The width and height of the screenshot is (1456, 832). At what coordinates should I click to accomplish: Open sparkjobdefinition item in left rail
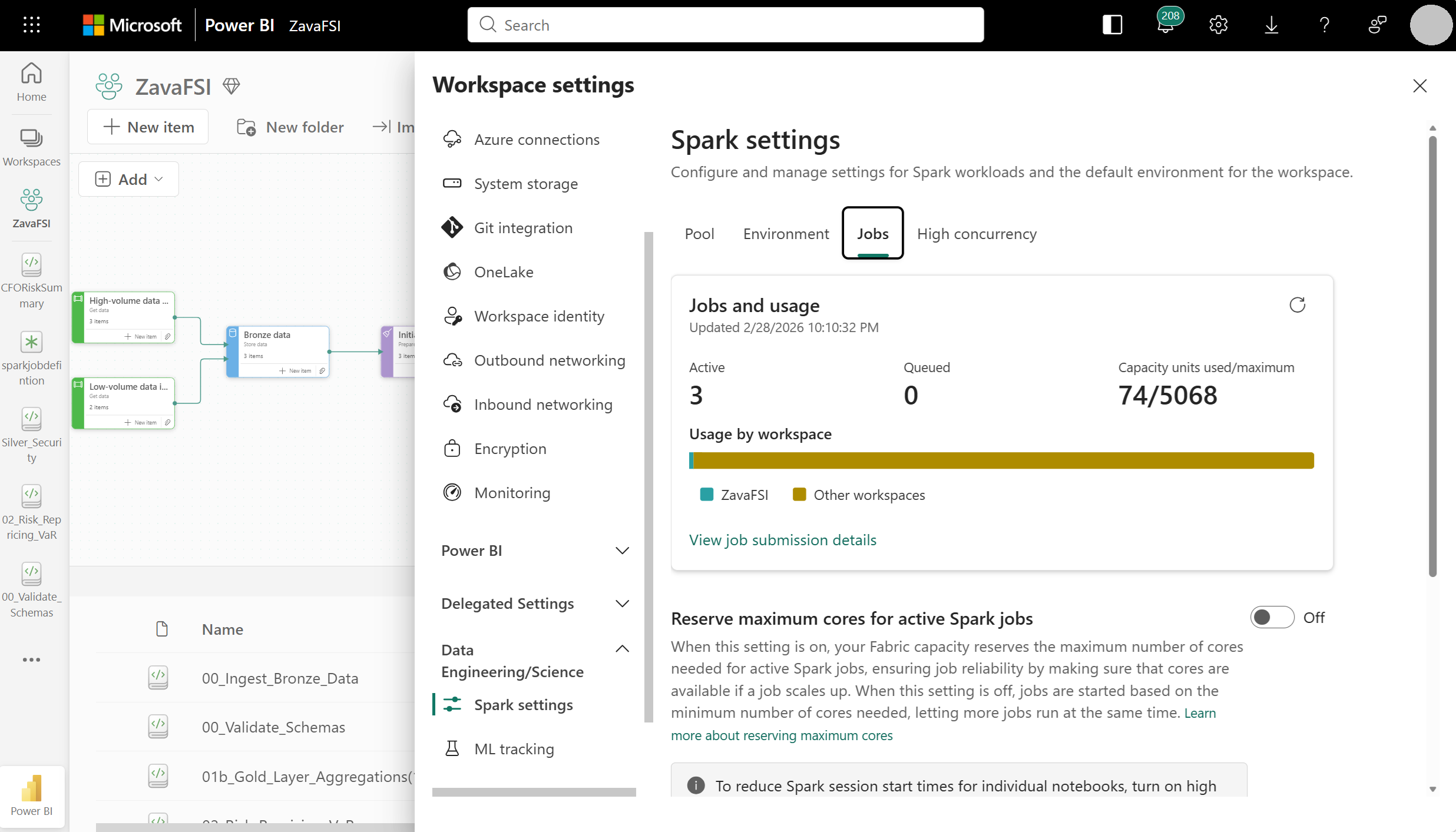31,359
